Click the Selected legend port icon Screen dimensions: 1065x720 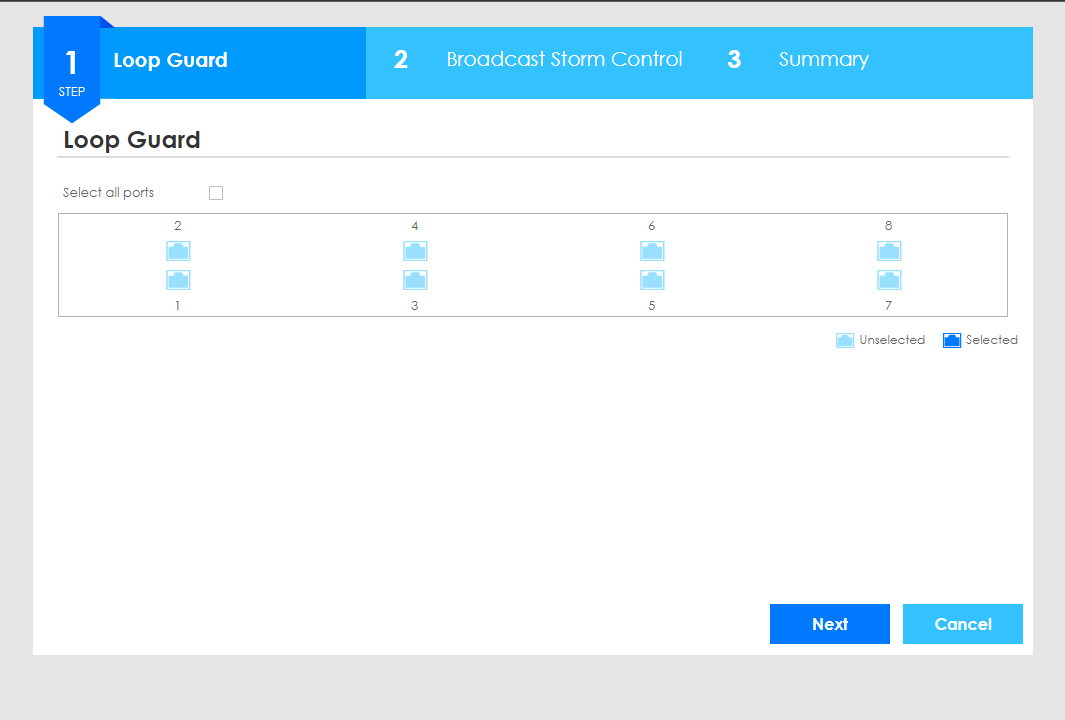pos(952,340)
